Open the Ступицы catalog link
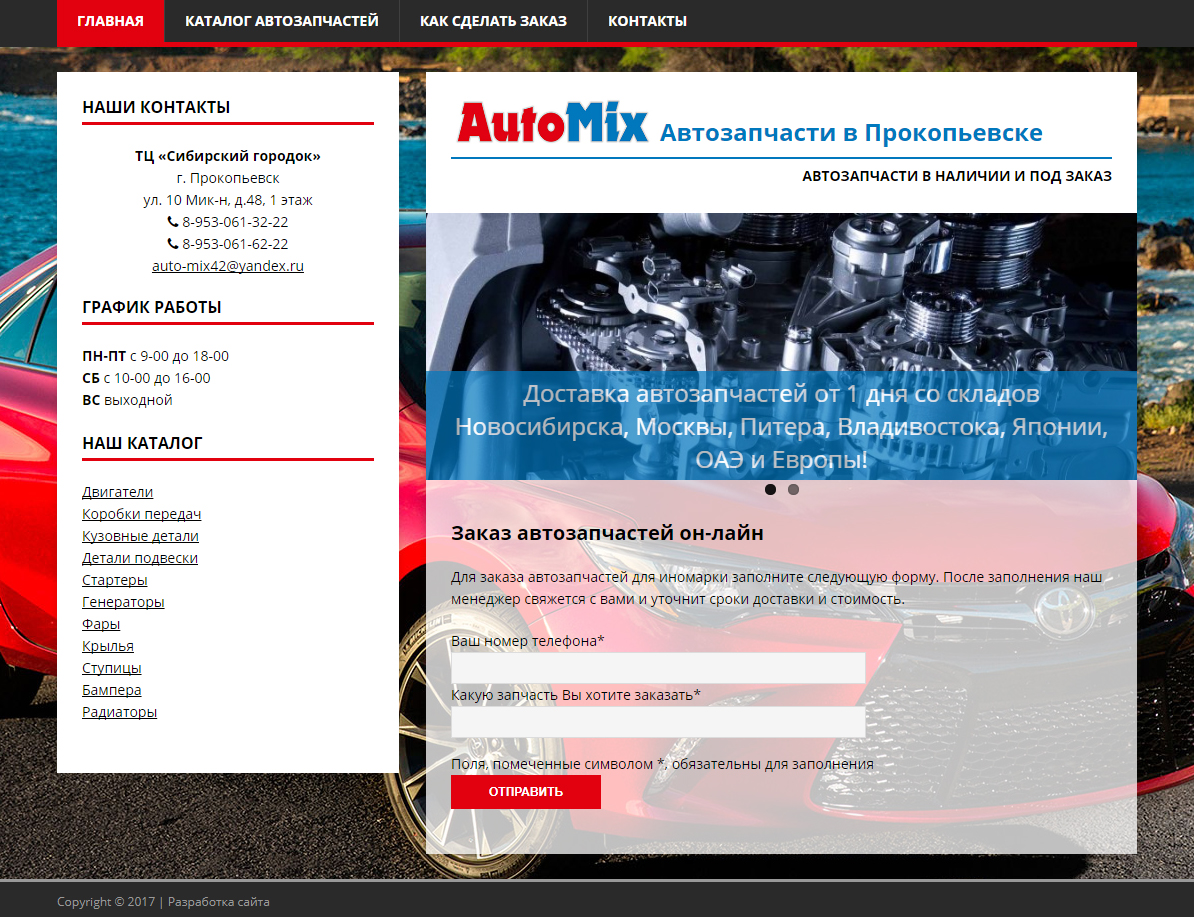The height and width of the screenshot is (917, 1194). pyautogui.click(x=112, y=669)
